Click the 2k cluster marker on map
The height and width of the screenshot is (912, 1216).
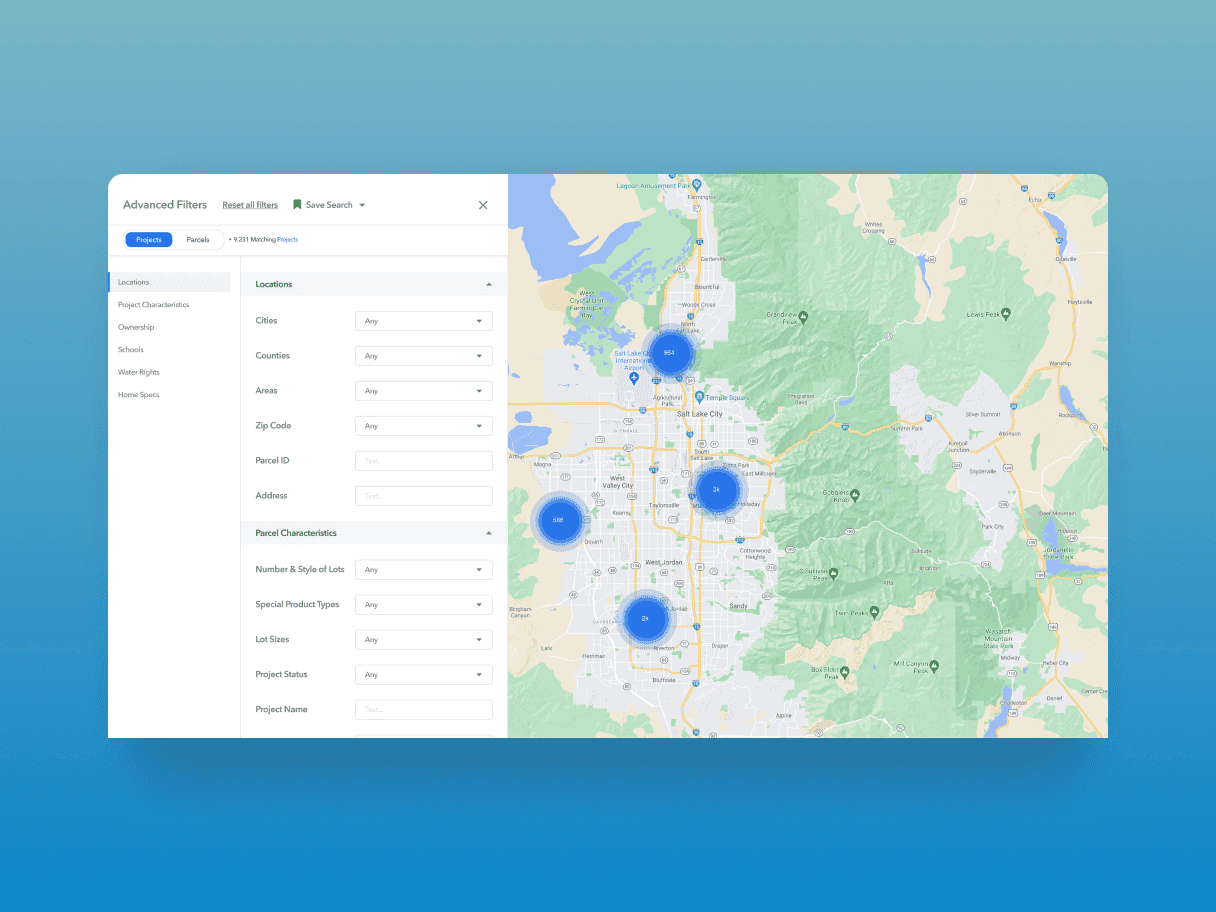coord(646,618)
